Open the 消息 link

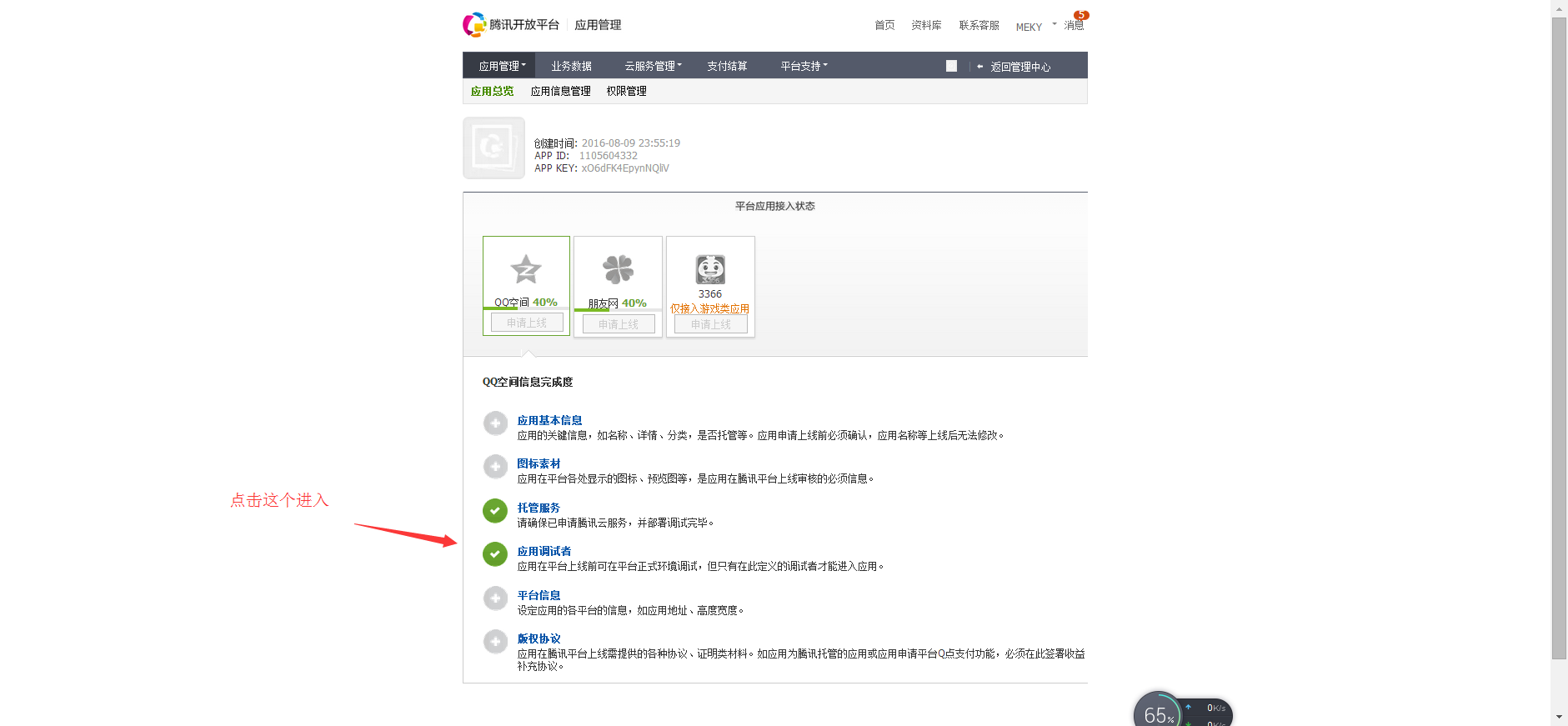click(1074, 25)
